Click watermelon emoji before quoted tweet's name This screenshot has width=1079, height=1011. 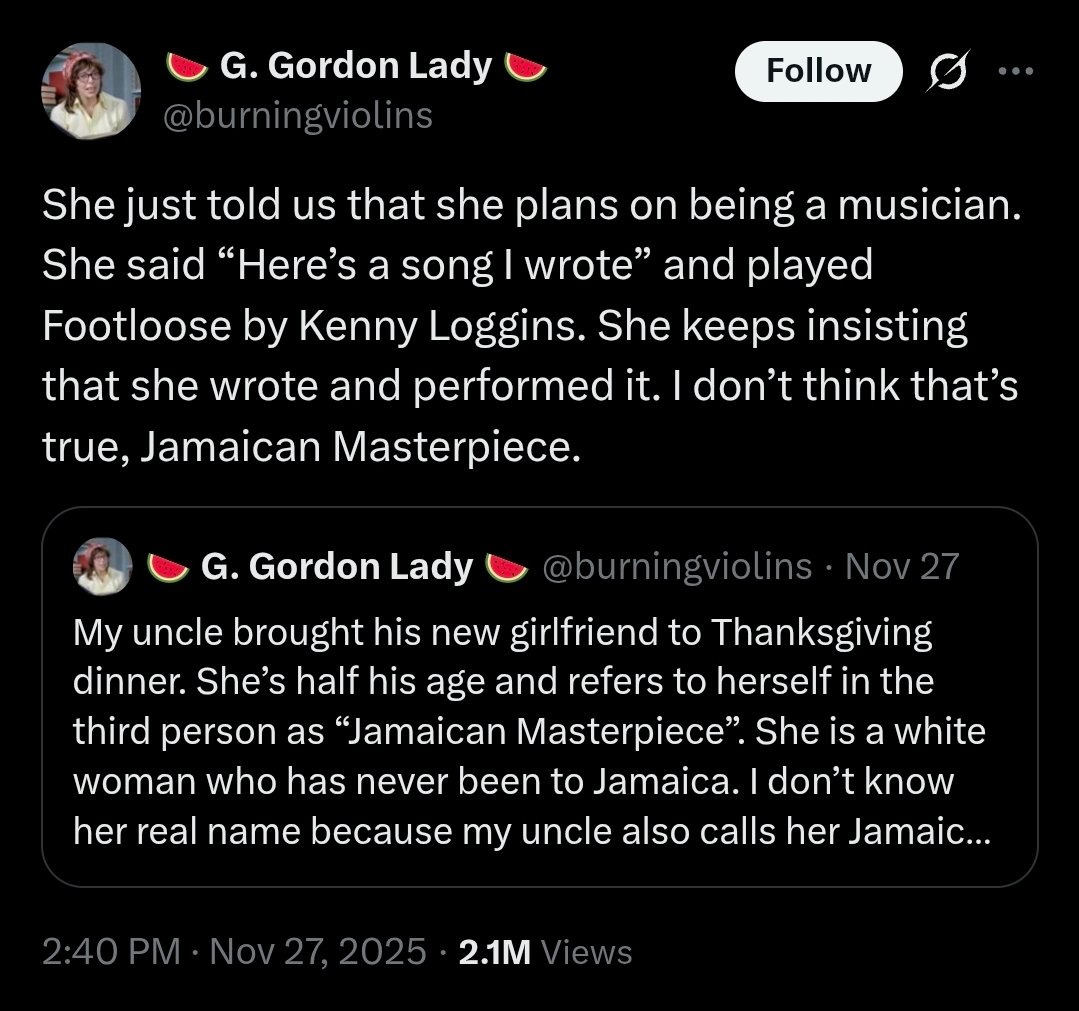click(x=168, y=568)
